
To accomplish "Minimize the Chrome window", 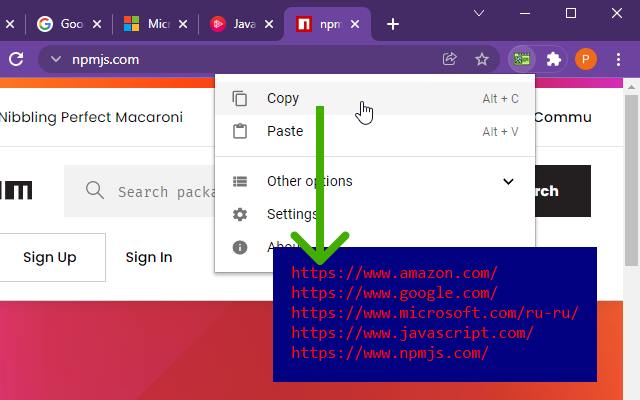I will [x=525, y=13].
